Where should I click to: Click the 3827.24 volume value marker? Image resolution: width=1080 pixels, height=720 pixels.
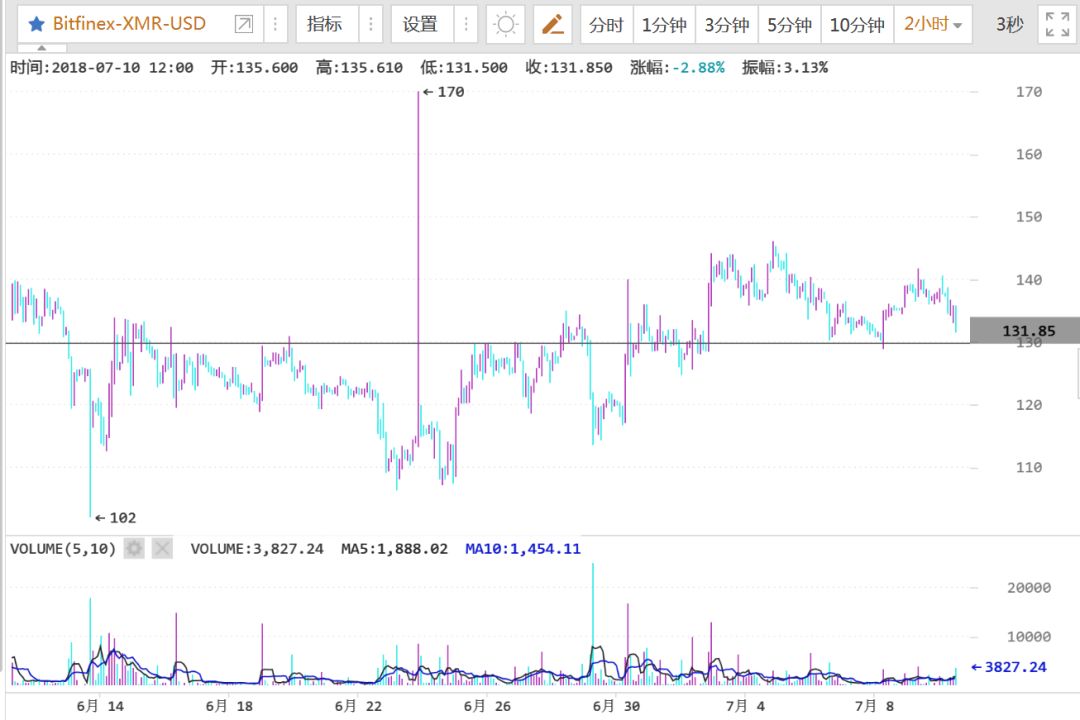tap(1009, 666)
